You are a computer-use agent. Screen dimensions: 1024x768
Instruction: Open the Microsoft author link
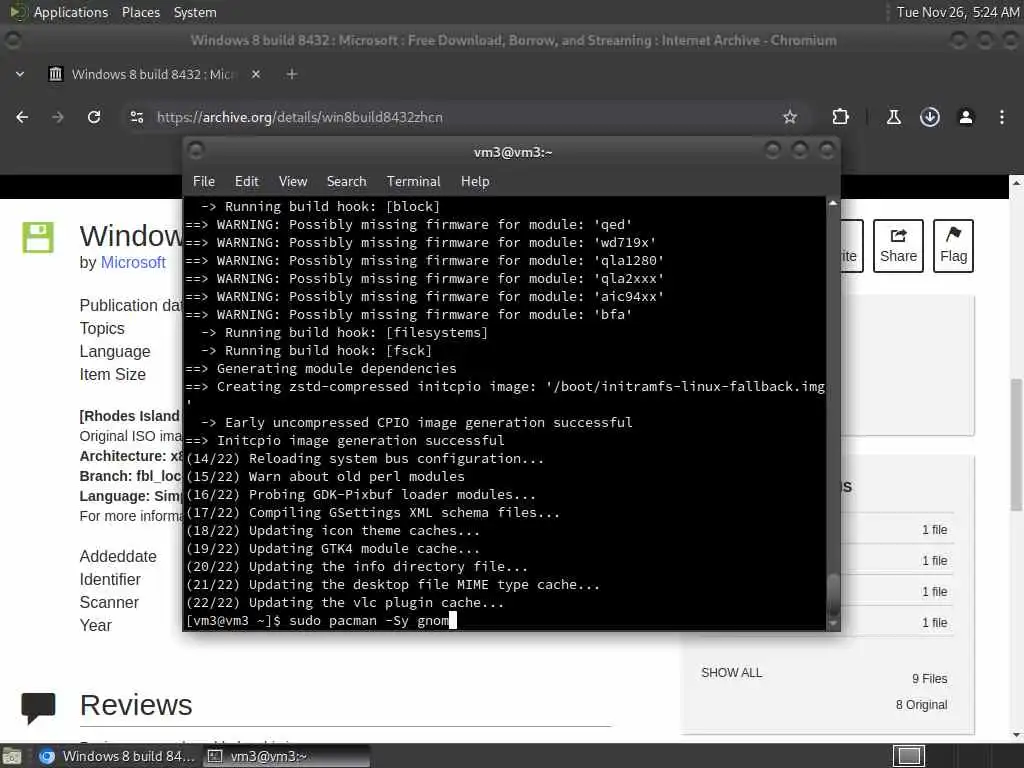click(x=133, y=263)
